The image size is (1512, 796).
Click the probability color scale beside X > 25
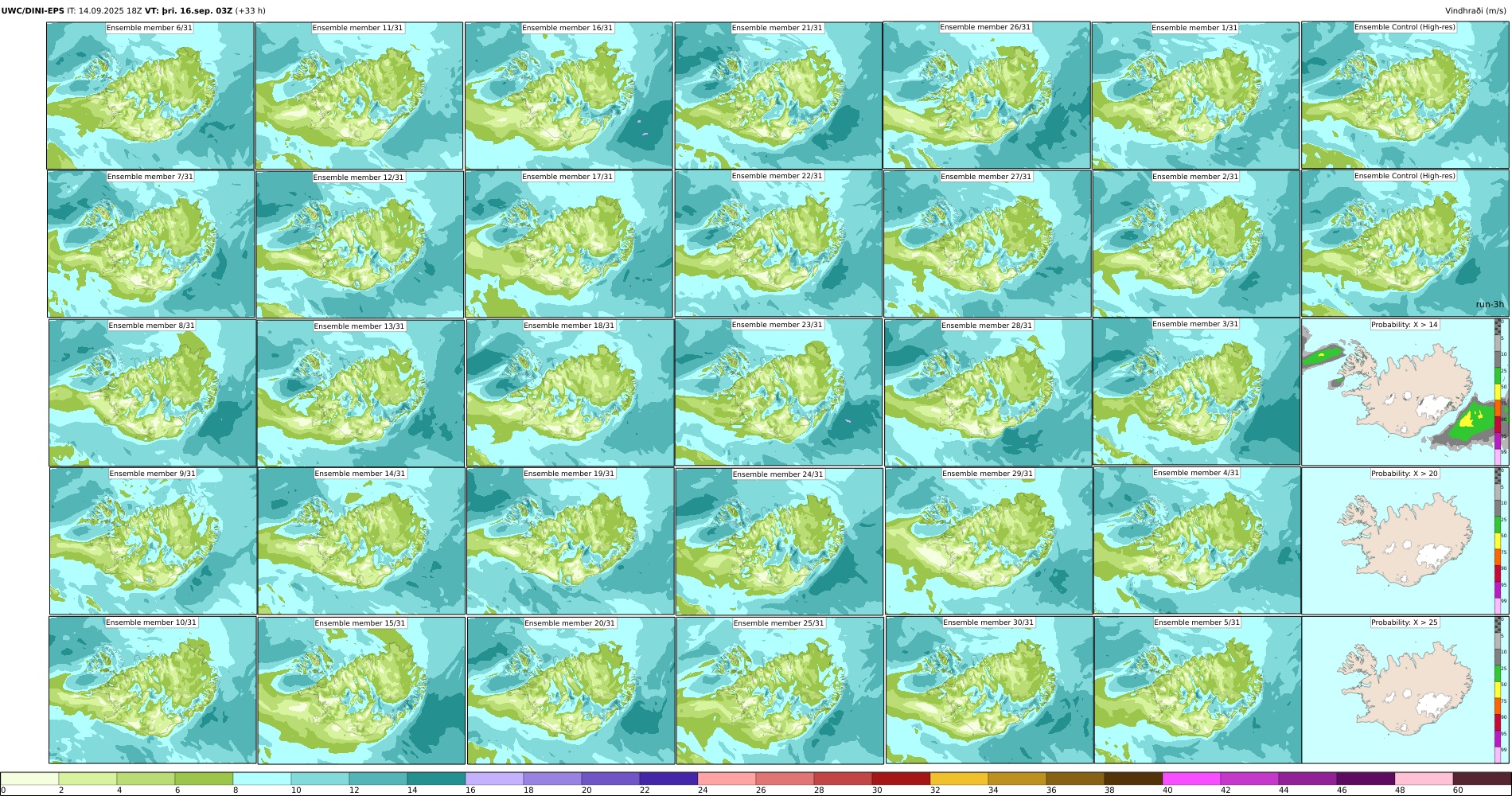tap(1498, 690)
